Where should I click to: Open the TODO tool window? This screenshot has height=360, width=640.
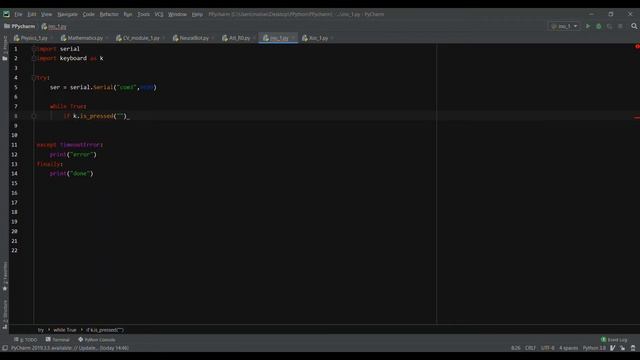25,340
